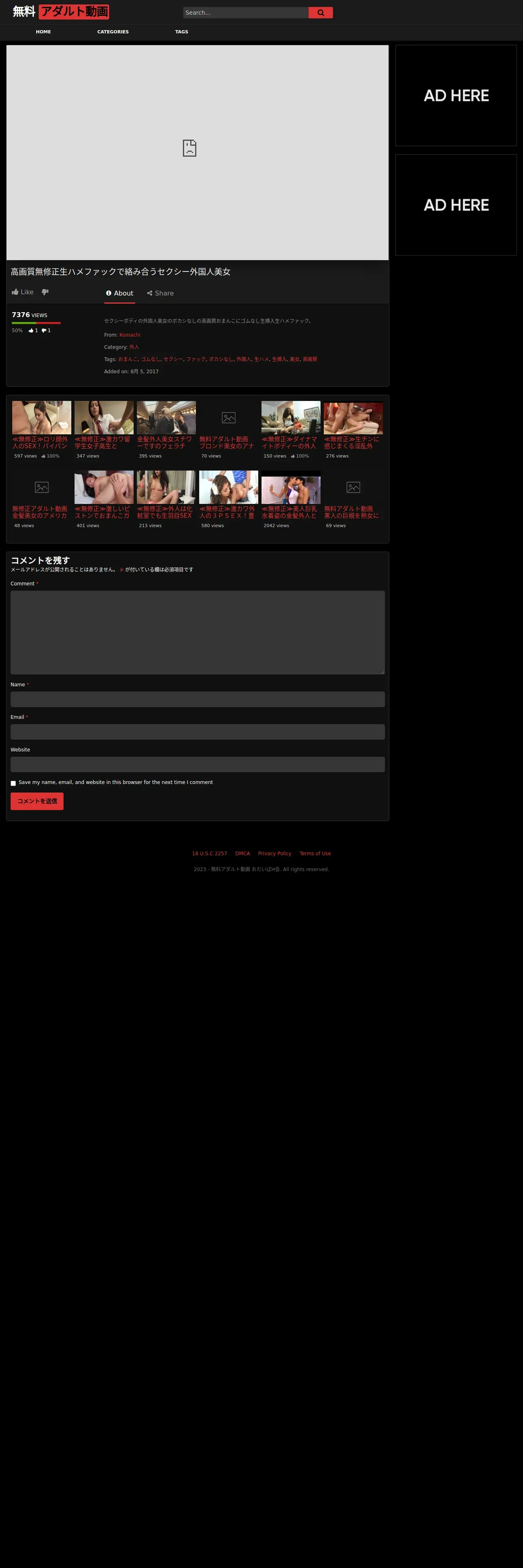The image size is (523, 1568).
Task: Click the missing-image placeholder with 48 views
Action: [x=42, y=487]
